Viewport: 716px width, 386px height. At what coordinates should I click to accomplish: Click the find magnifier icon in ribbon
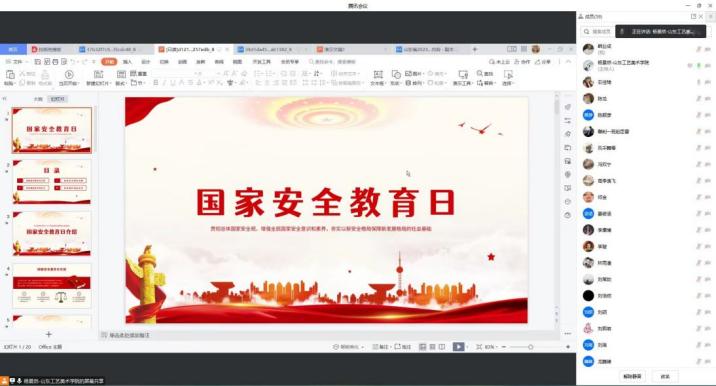(x=480, y=73)
